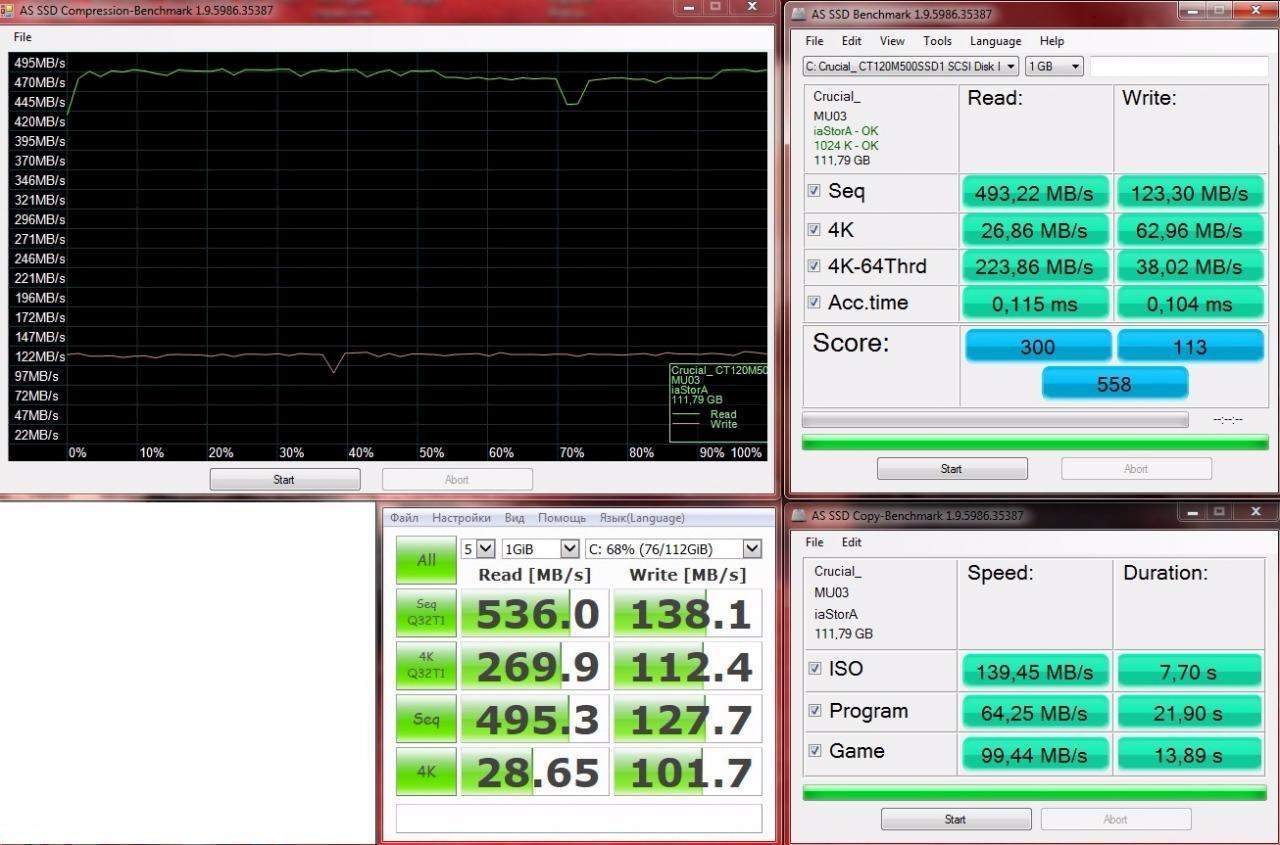1280x845 pixels.
Task: Click the green progress bar in AS SSD Benchmark
Action: click(x=1035, y=442)
